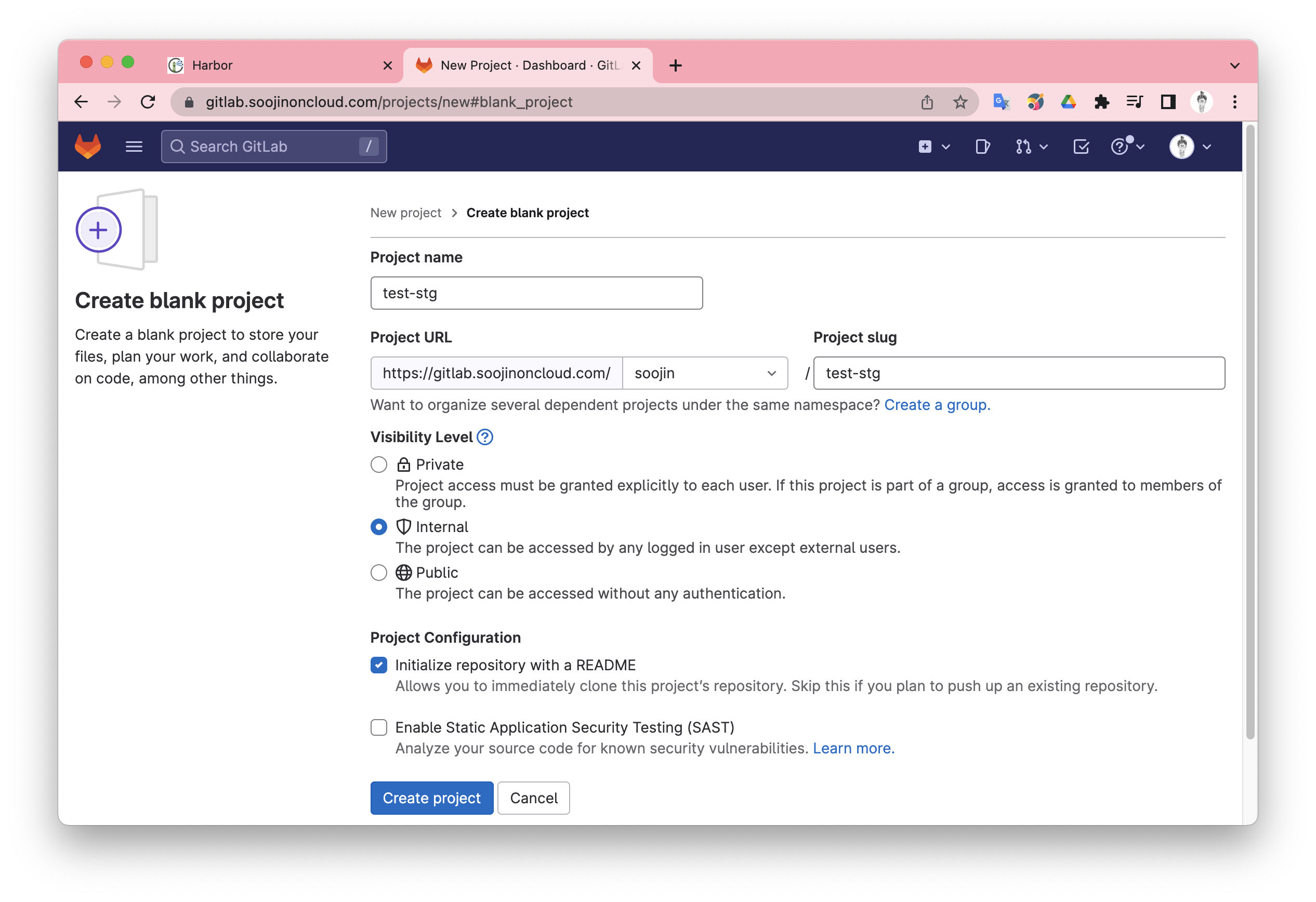Click the New project breadcrumb
The height and width of the screenshot is (902, 1316).
405,213
